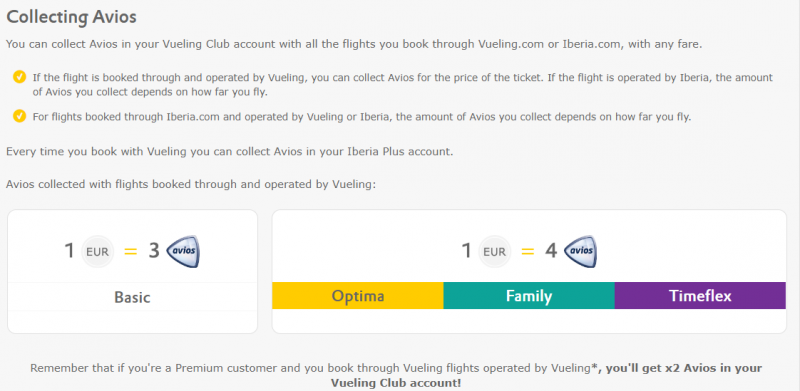
Task: Click the Avios logo in the Basic card
Action: 183,251
